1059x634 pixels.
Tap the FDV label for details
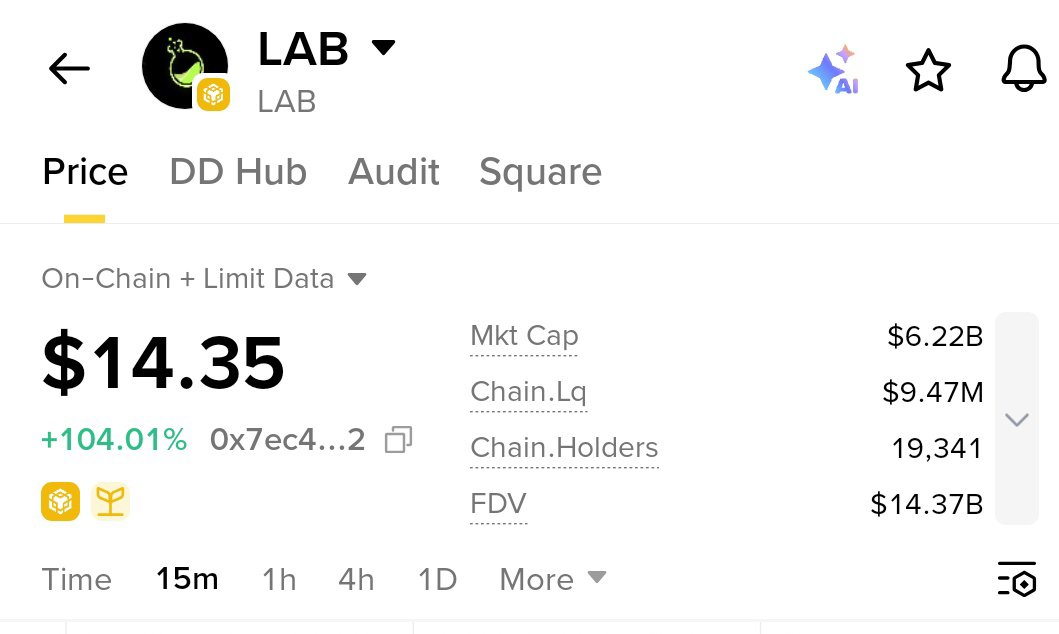(x=498, y=504)
